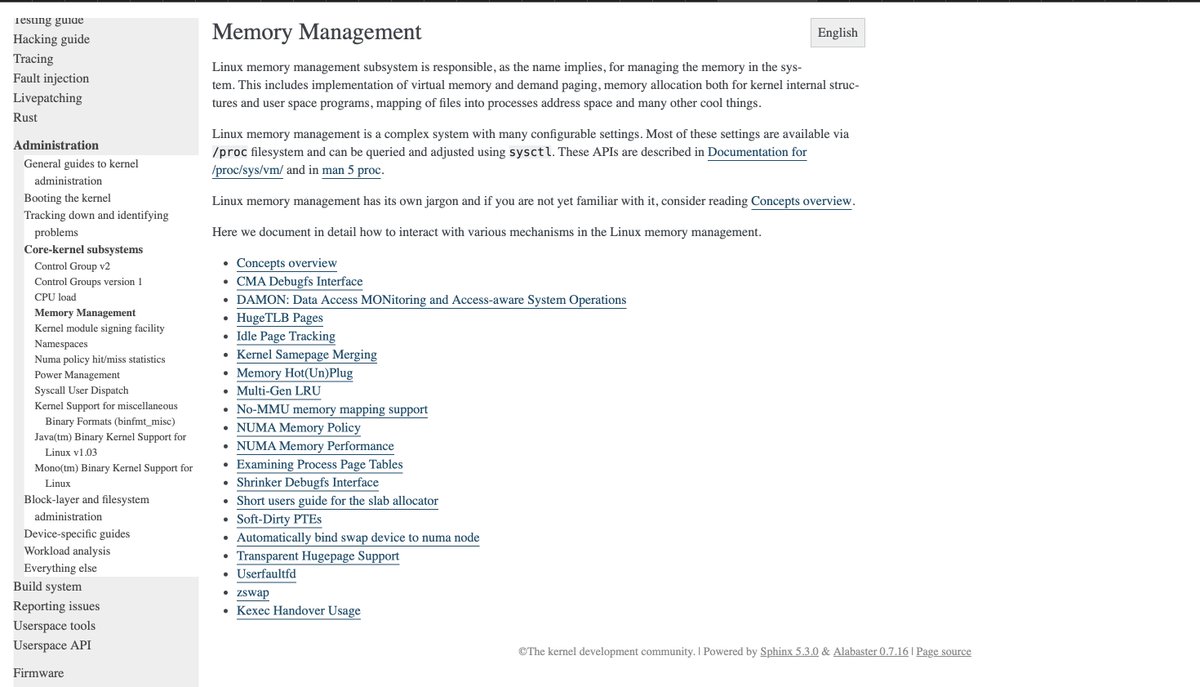This screenshot has height=687, width=1200.
Task: Open Tracking down and identifying problems
Action: (x=96, y=223)
